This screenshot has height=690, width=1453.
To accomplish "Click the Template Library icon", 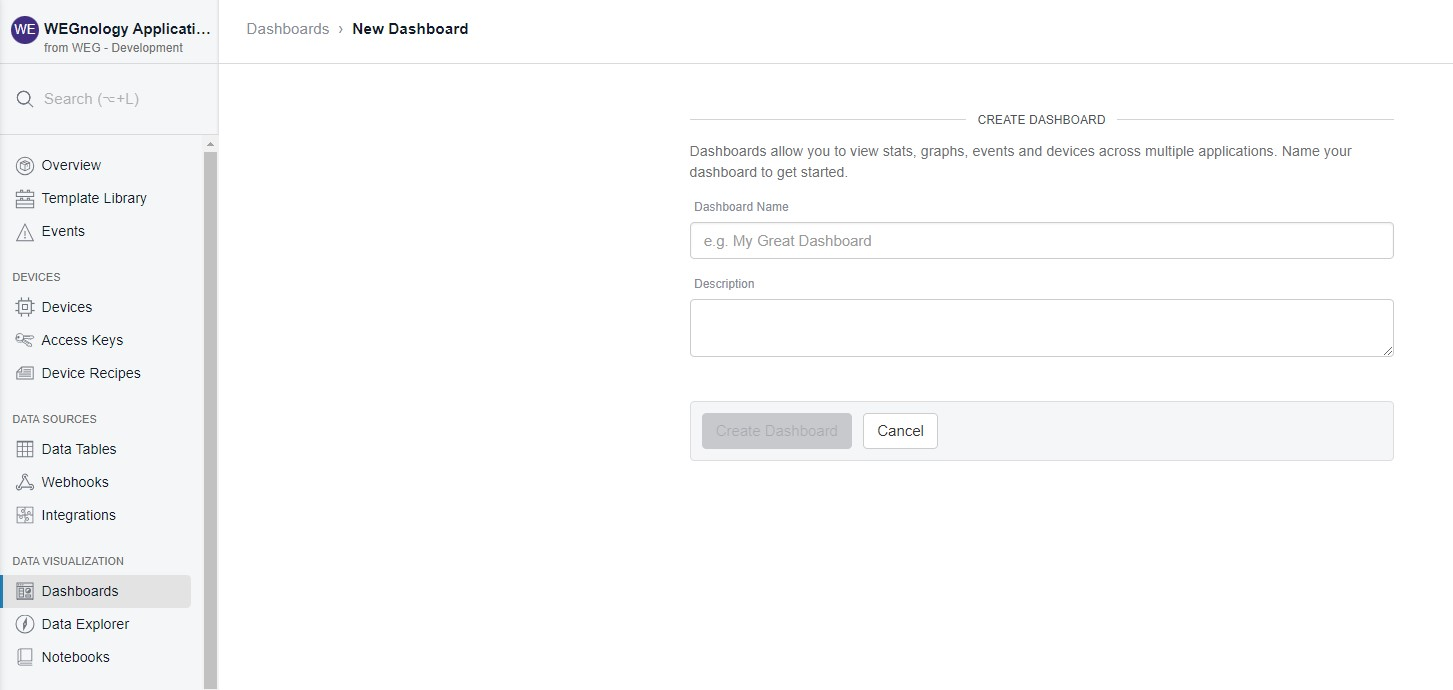I will tap(25, 198).
